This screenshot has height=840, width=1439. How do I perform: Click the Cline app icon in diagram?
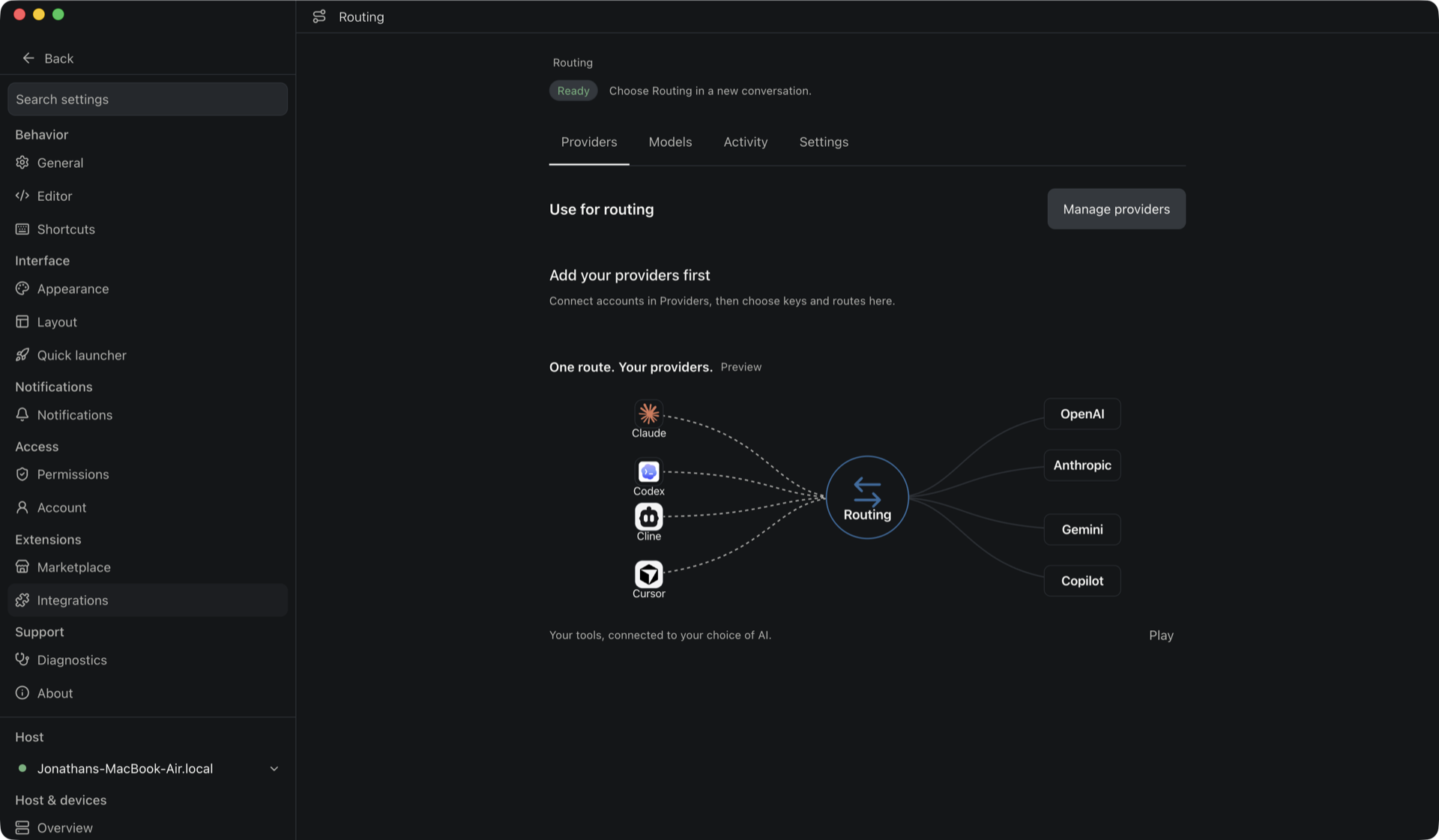[x=649, y=517]
